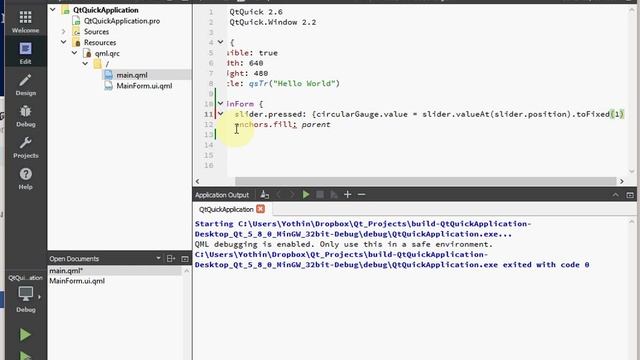Open Help mode
This screenshot has height=360, width=640.
(25, 179)
